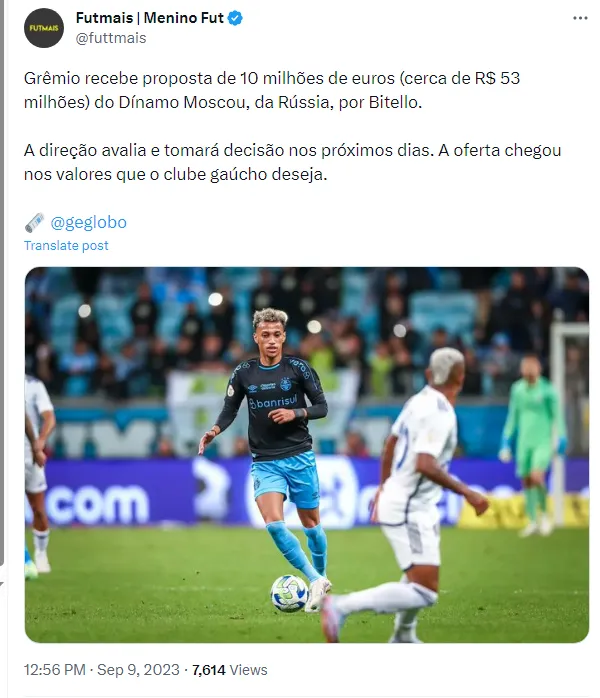
Task: Click the white-shirted player in photo foreground
Action: [x=405, y=494]
